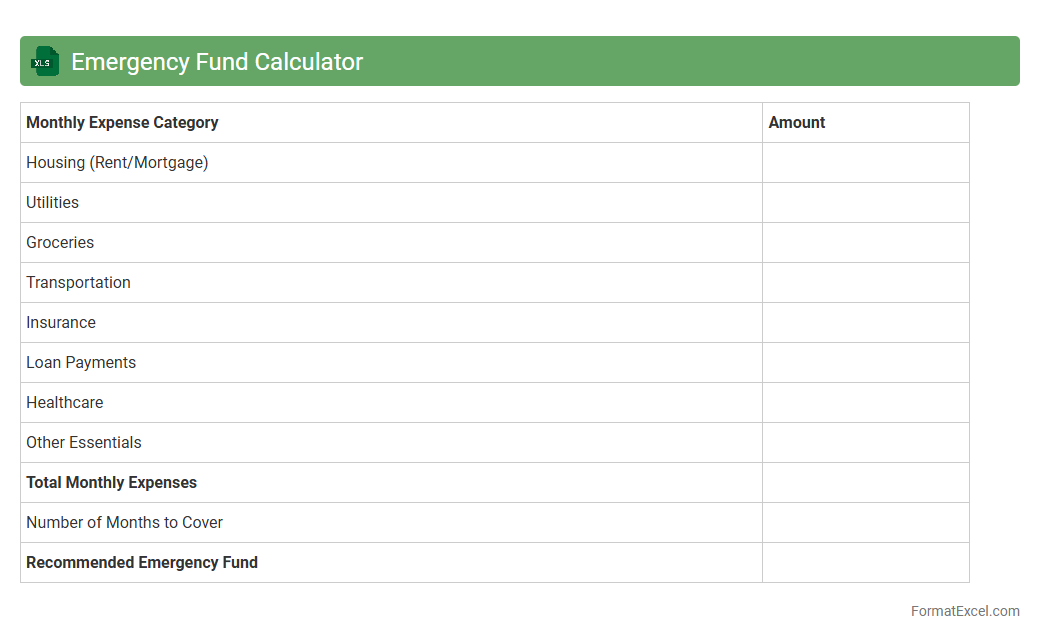
Task: Open the FormatExcel.com link
Action: [964, 611]
